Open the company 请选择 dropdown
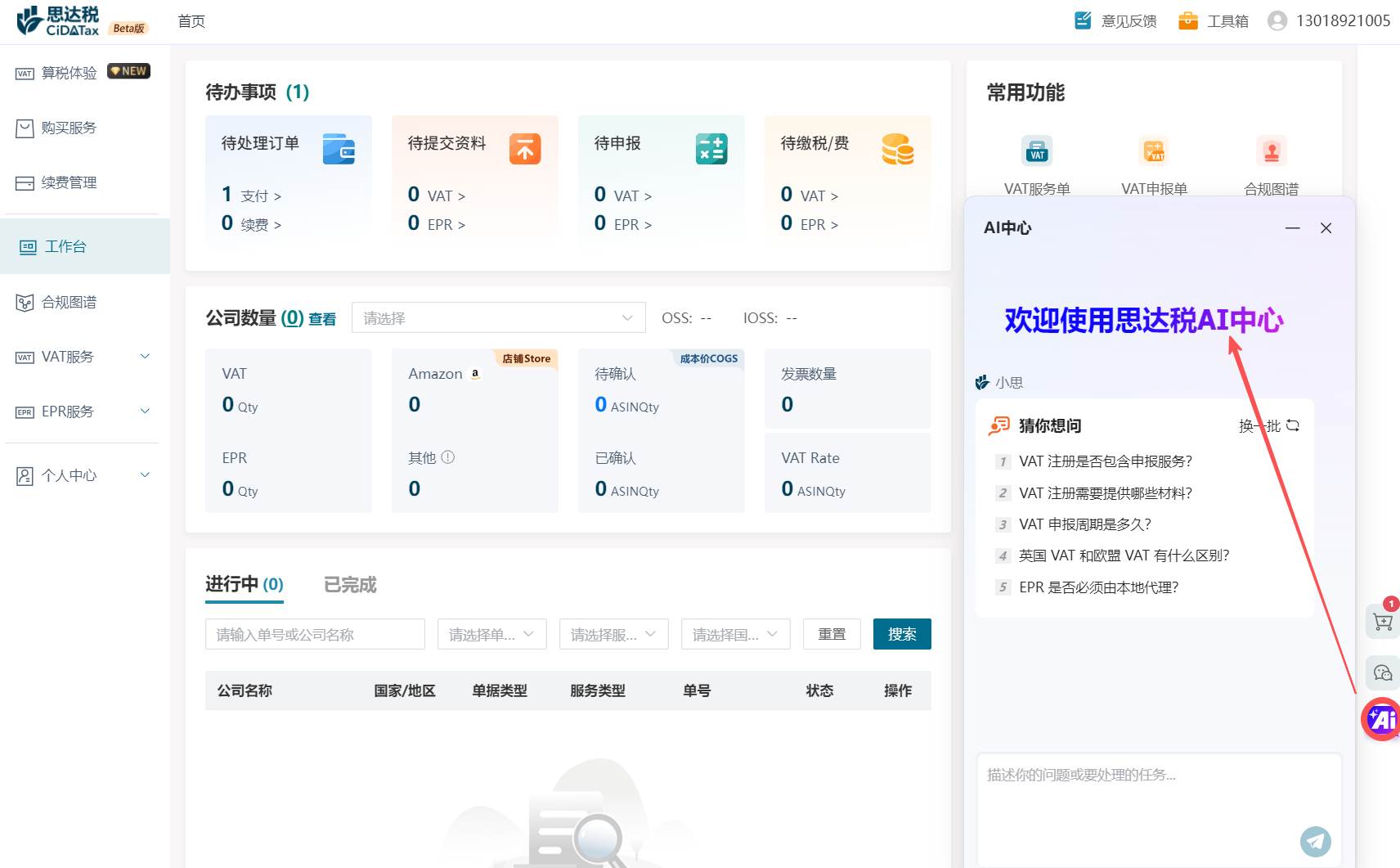 pyautogui.click(x=498, y=318)
